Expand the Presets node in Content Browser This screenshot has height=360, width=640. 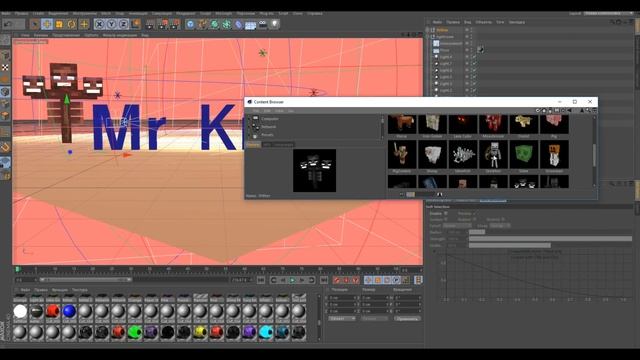point(249,135)
